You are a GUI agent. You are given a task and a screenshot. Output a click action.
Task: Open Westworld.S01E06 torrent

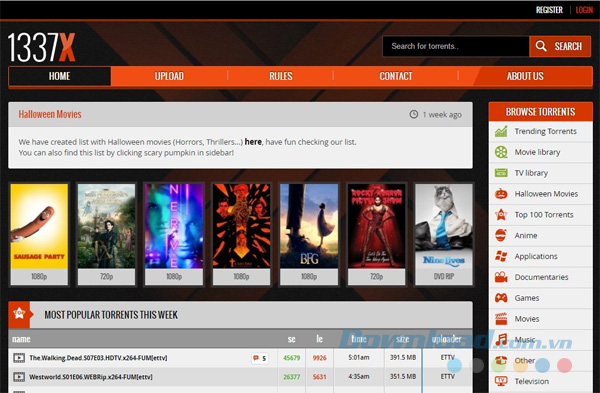91,377
